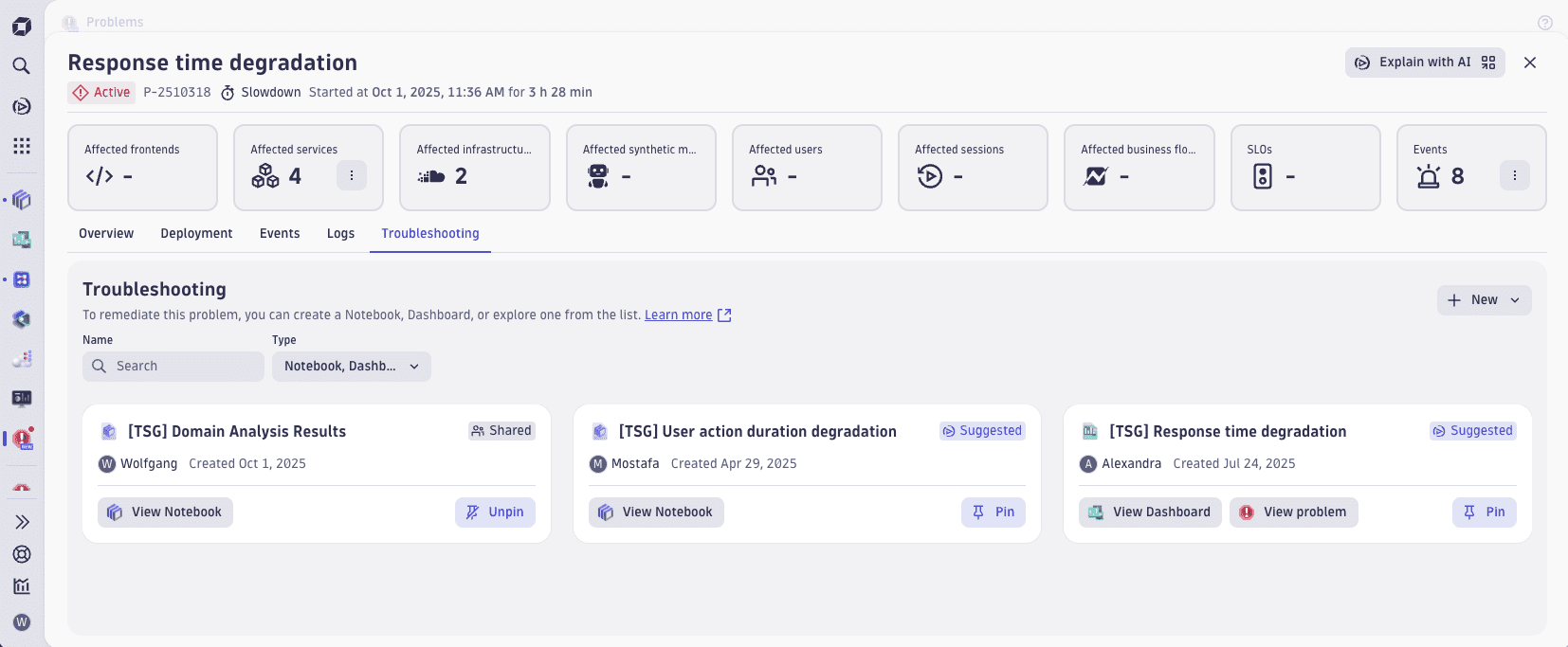
Task: Switch to the Events tab
Action: (x=280, y=233)
